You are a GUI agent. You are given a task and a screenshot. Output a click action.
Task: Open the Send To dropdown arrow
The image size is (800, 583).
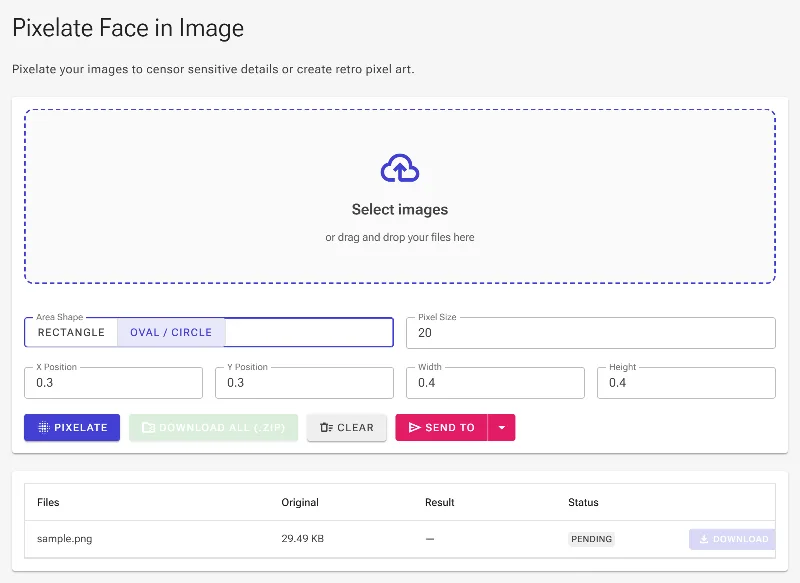pos(502,427)
